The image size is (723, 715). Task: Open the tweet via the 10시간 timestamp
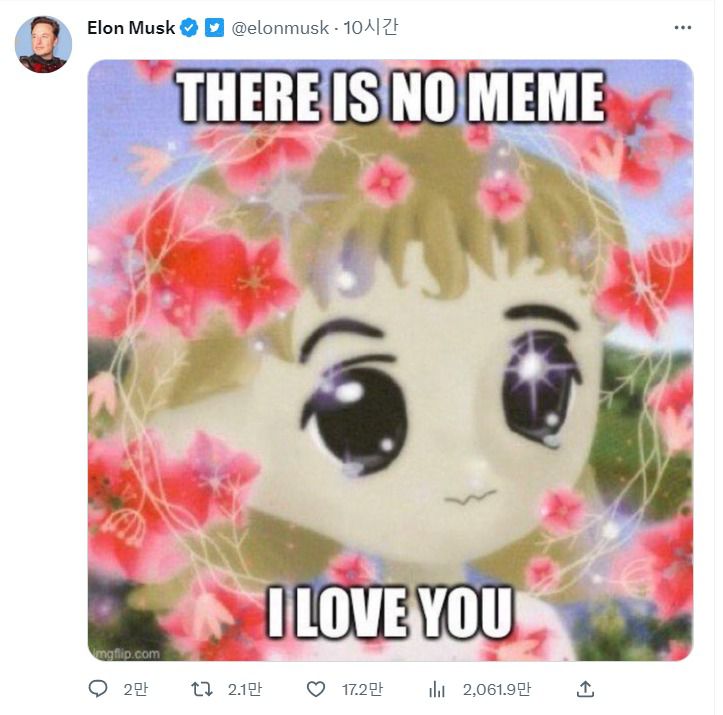pyautogui.click(x=371, y=28)
